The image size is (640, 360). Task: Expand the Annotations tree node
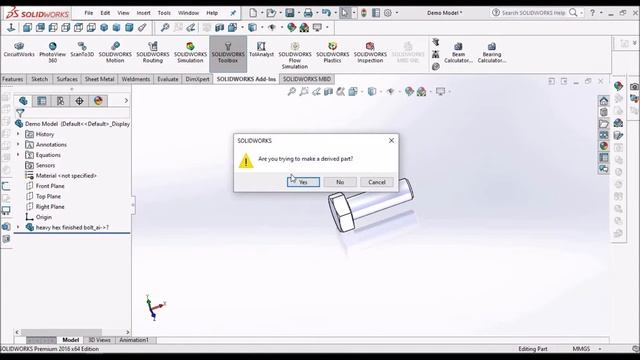click(18, 144)
